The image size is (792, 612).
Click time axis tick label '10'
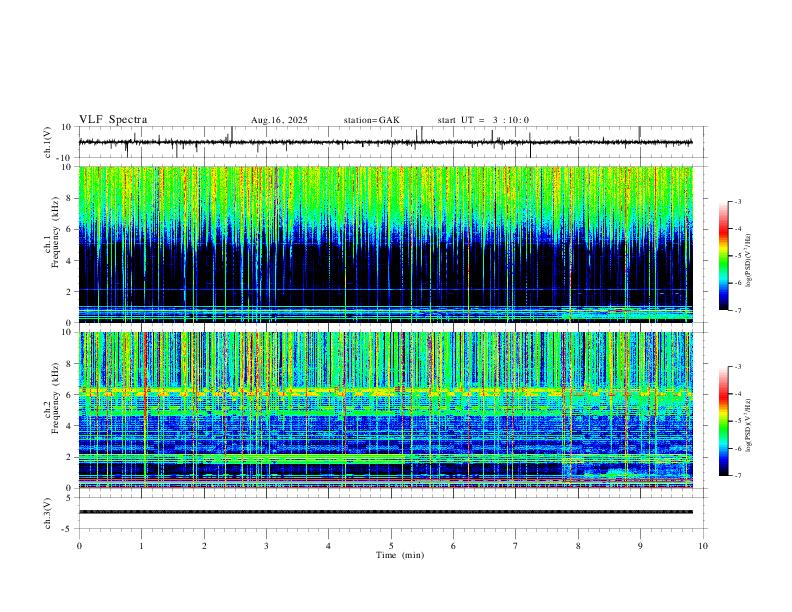(x=703, y=546)
